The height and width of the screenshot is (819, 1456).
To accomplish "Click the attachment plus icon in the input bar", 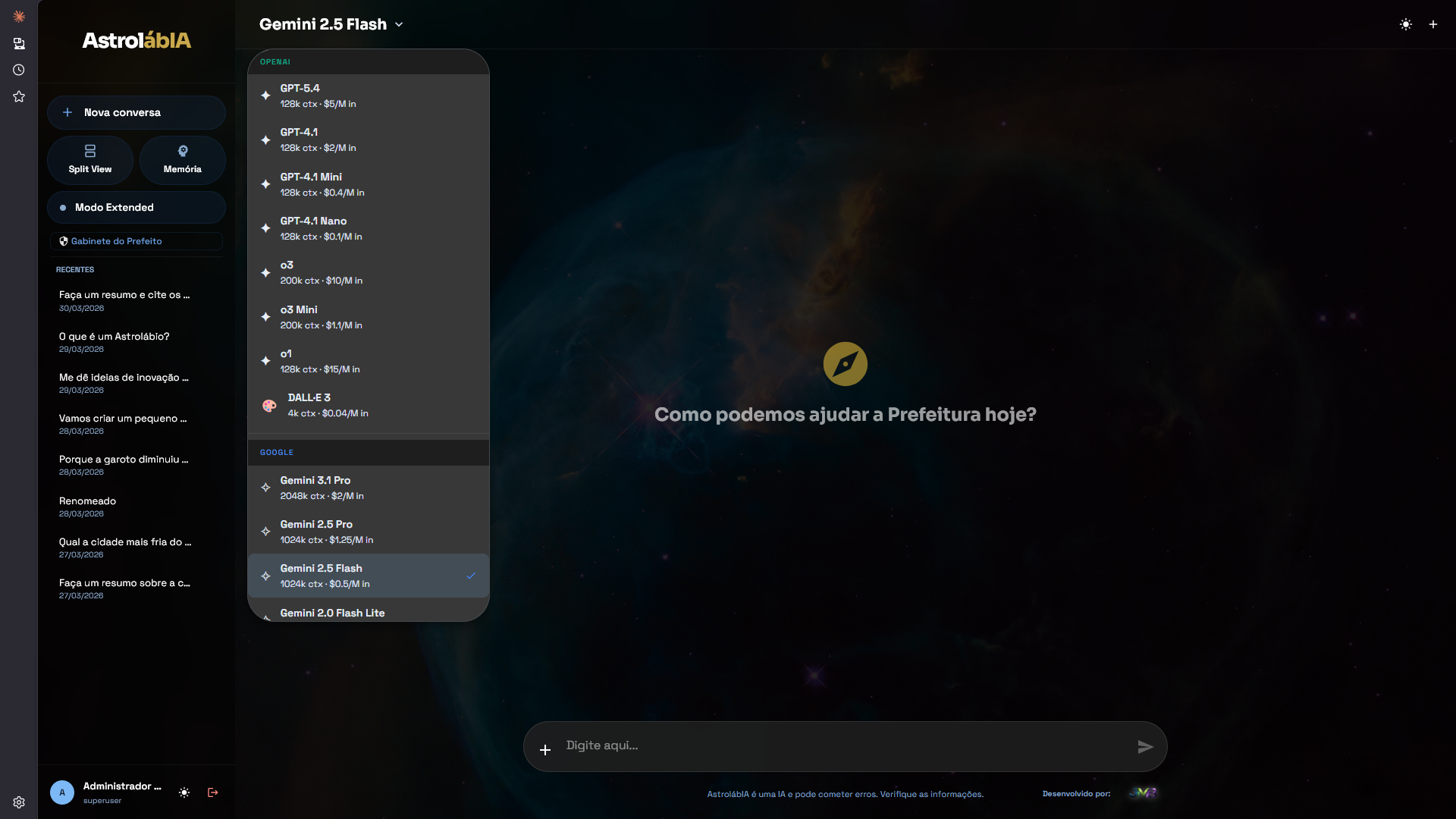I will [544, 750].
